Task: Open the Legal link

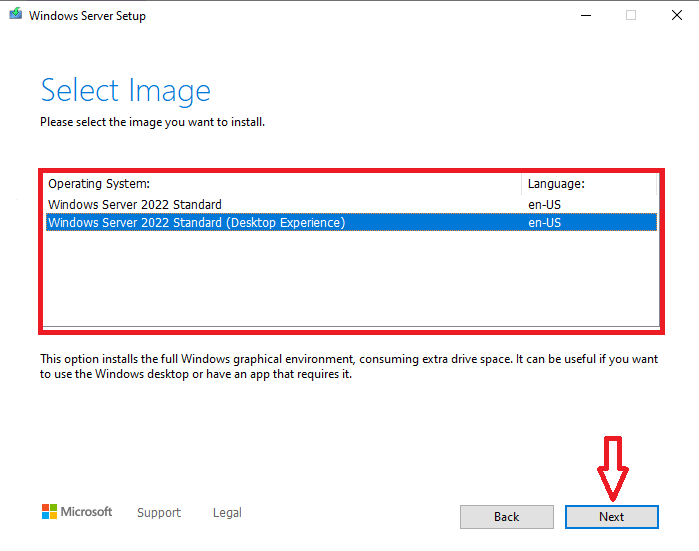Action: coord(227,513)
